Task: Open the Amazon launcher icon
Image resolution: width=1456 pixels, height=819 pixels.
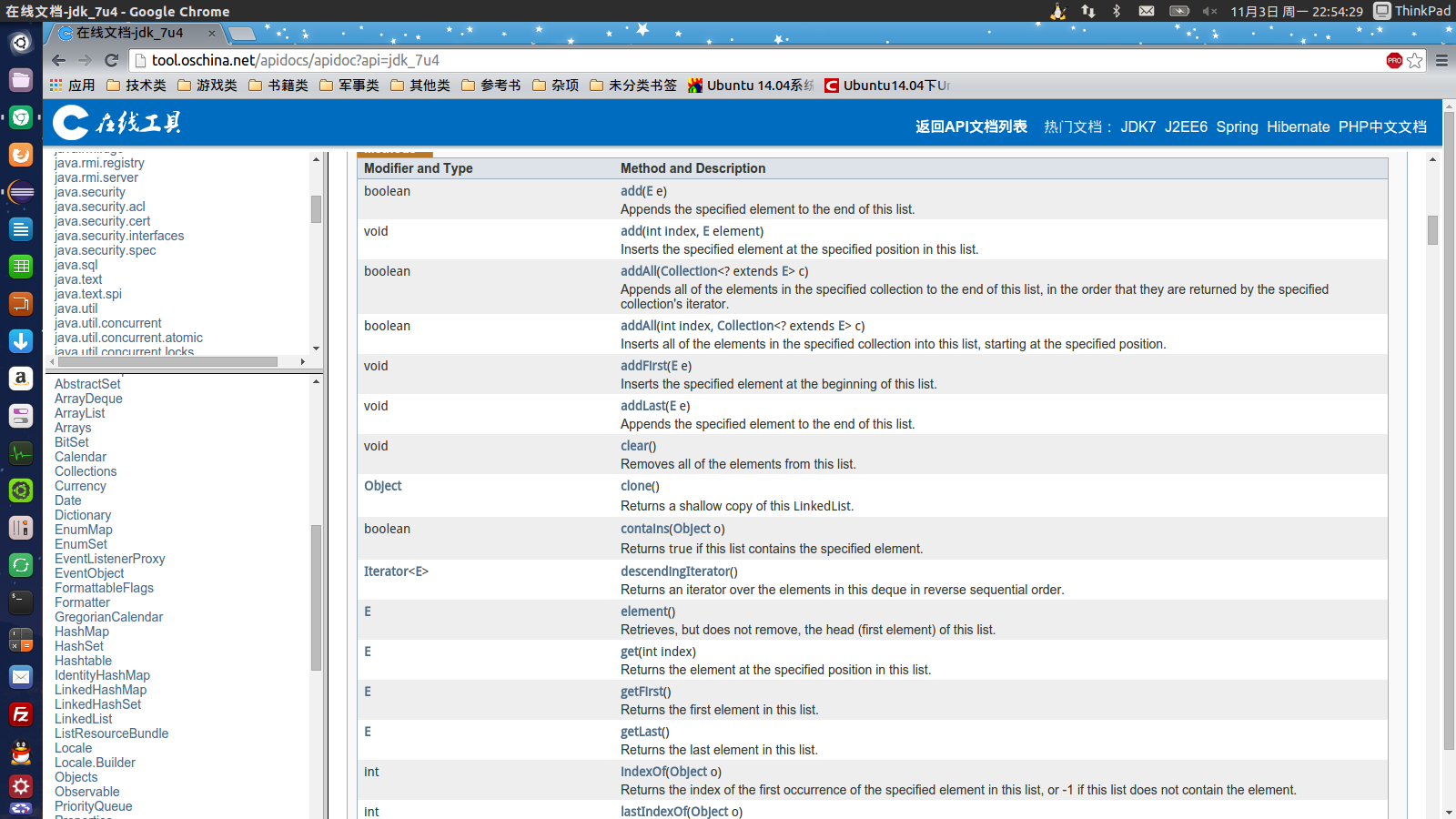Action: (21, 379)
